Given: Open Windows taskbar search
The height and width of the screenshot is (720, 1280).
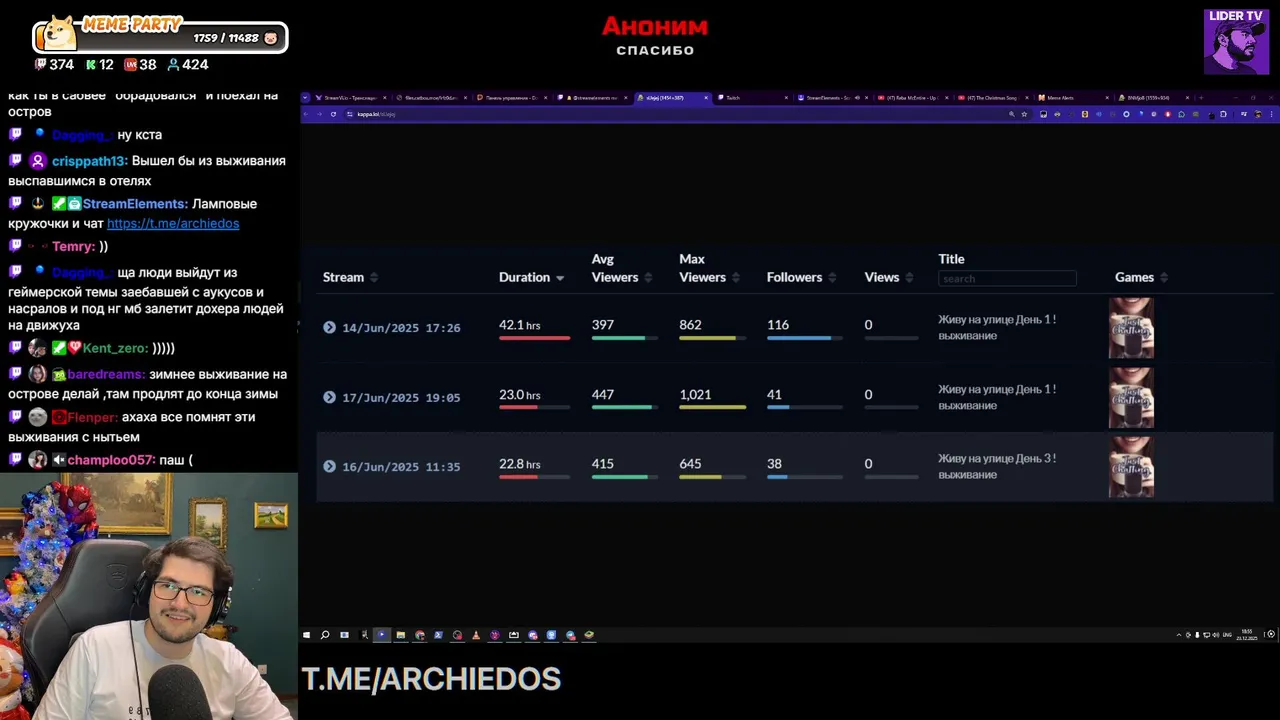Looking at the screenshot, I should tap(325, 635).
